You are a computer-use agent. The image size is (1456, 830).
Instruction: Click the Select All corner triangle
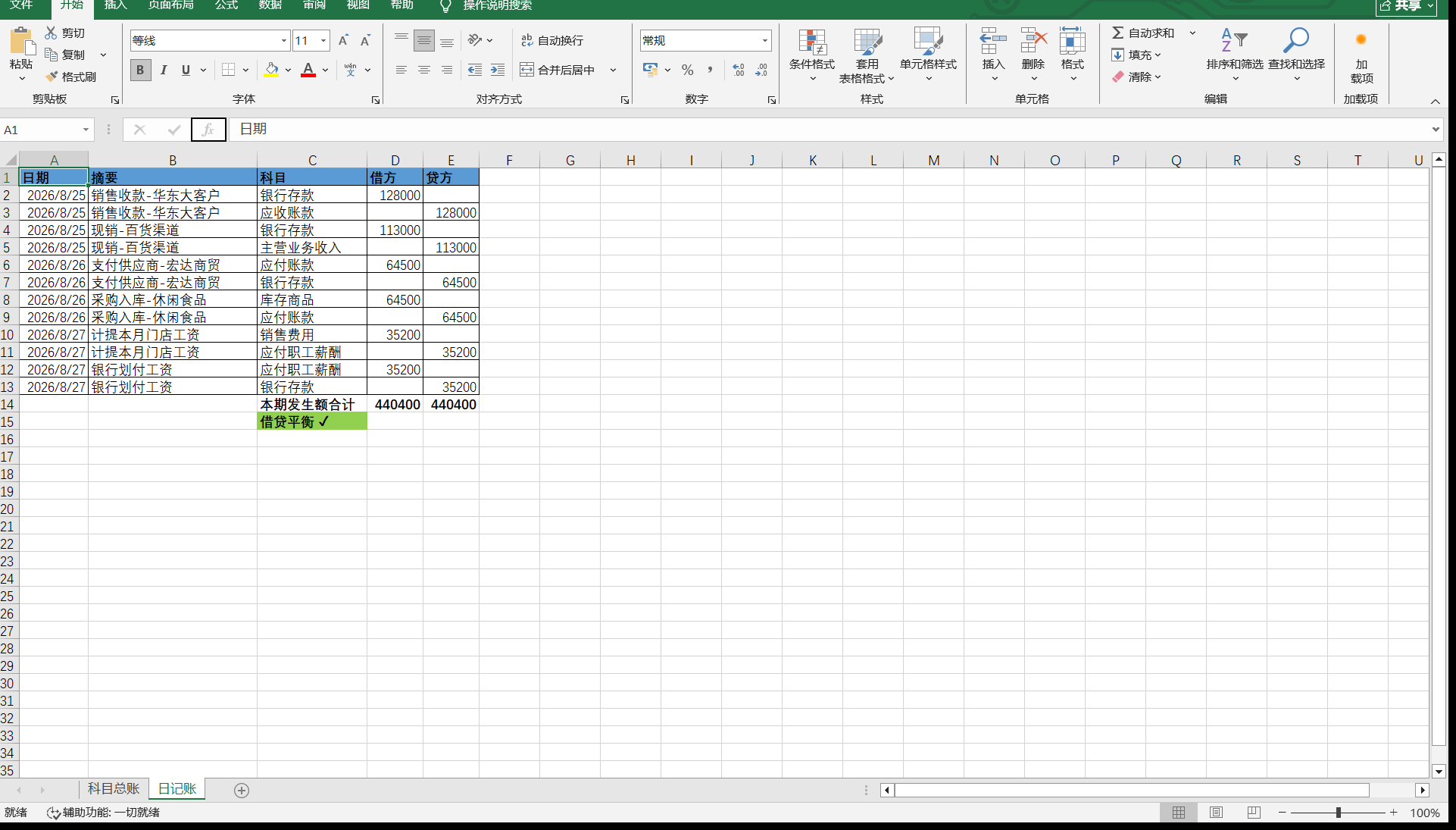(10, 160)
